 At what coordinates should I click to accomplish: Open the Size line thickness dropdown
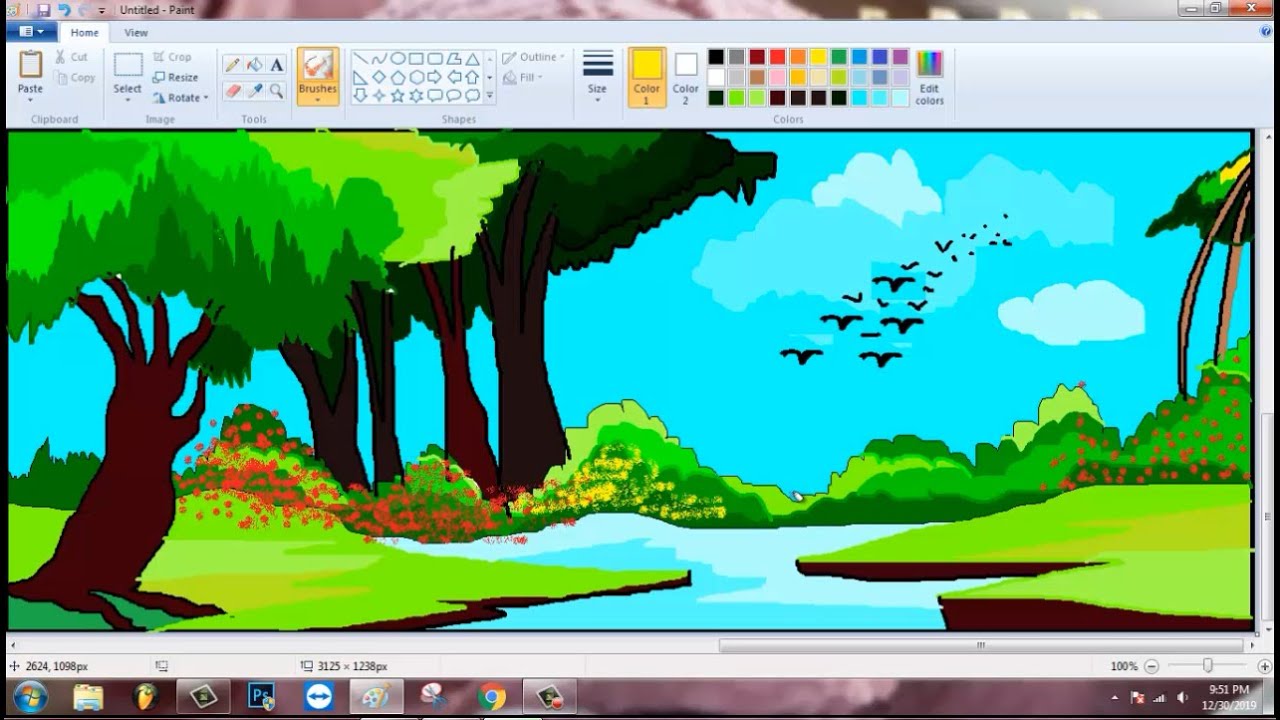pos(597,76)
